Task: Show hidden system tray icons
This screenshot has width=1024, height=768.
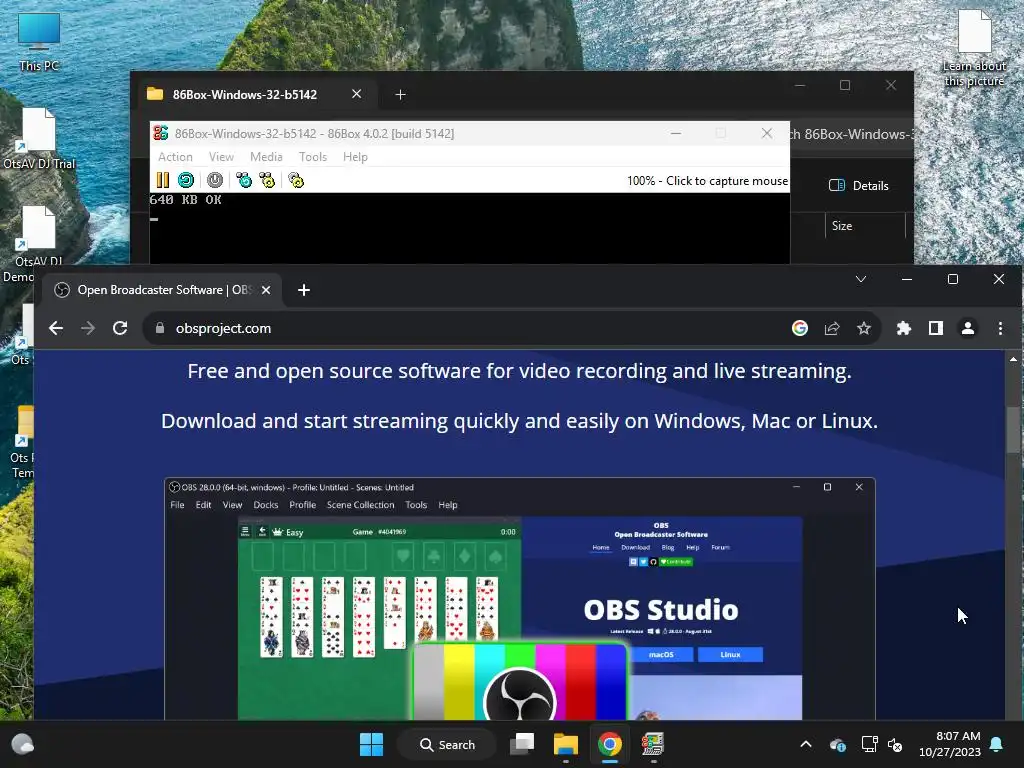Action: tap(806, 744)
